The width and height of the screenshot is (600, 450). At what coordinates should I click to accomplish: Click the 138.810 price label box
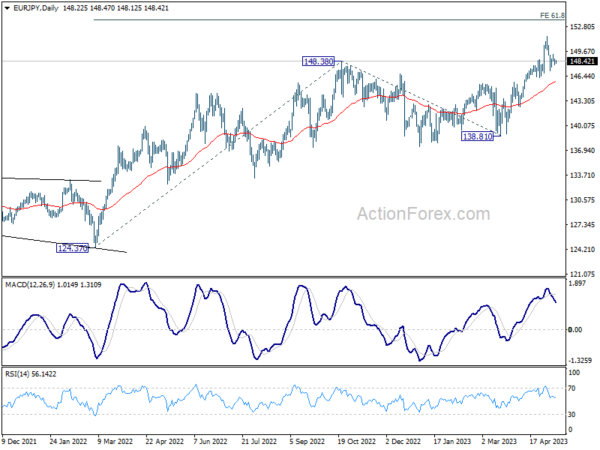(478, 136)
